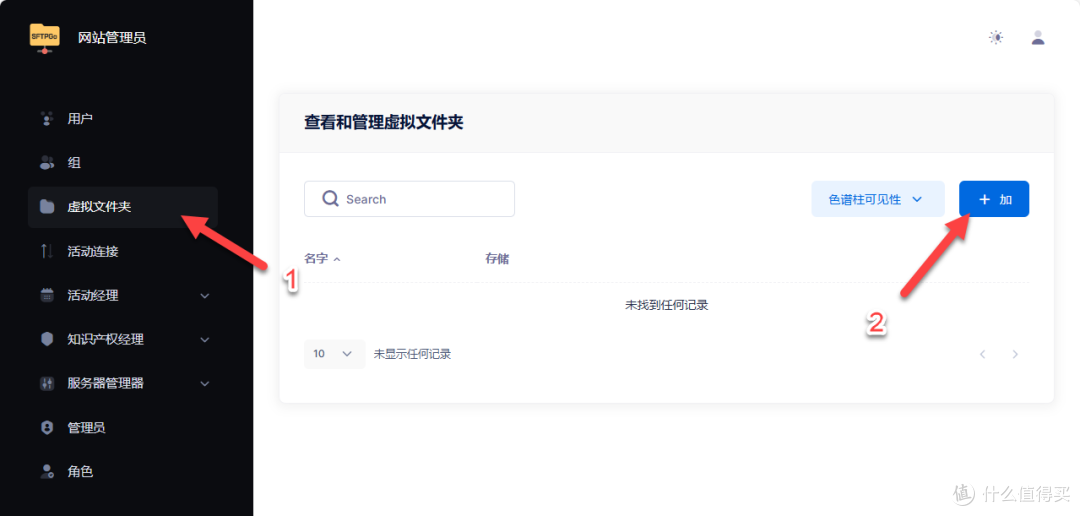Open the 管理员 menu item

pyautogui.click(x=123, y=427)
